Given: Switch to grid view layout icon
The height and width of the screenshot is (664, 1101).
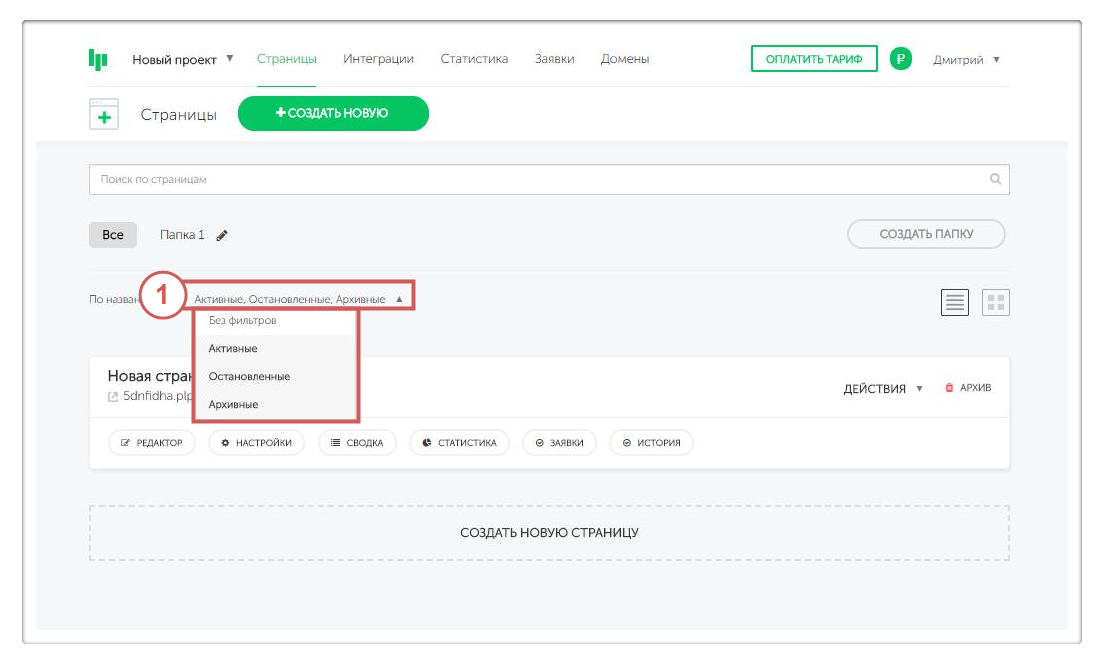Looking at the screenshot, I should click(x=996, y=302).
